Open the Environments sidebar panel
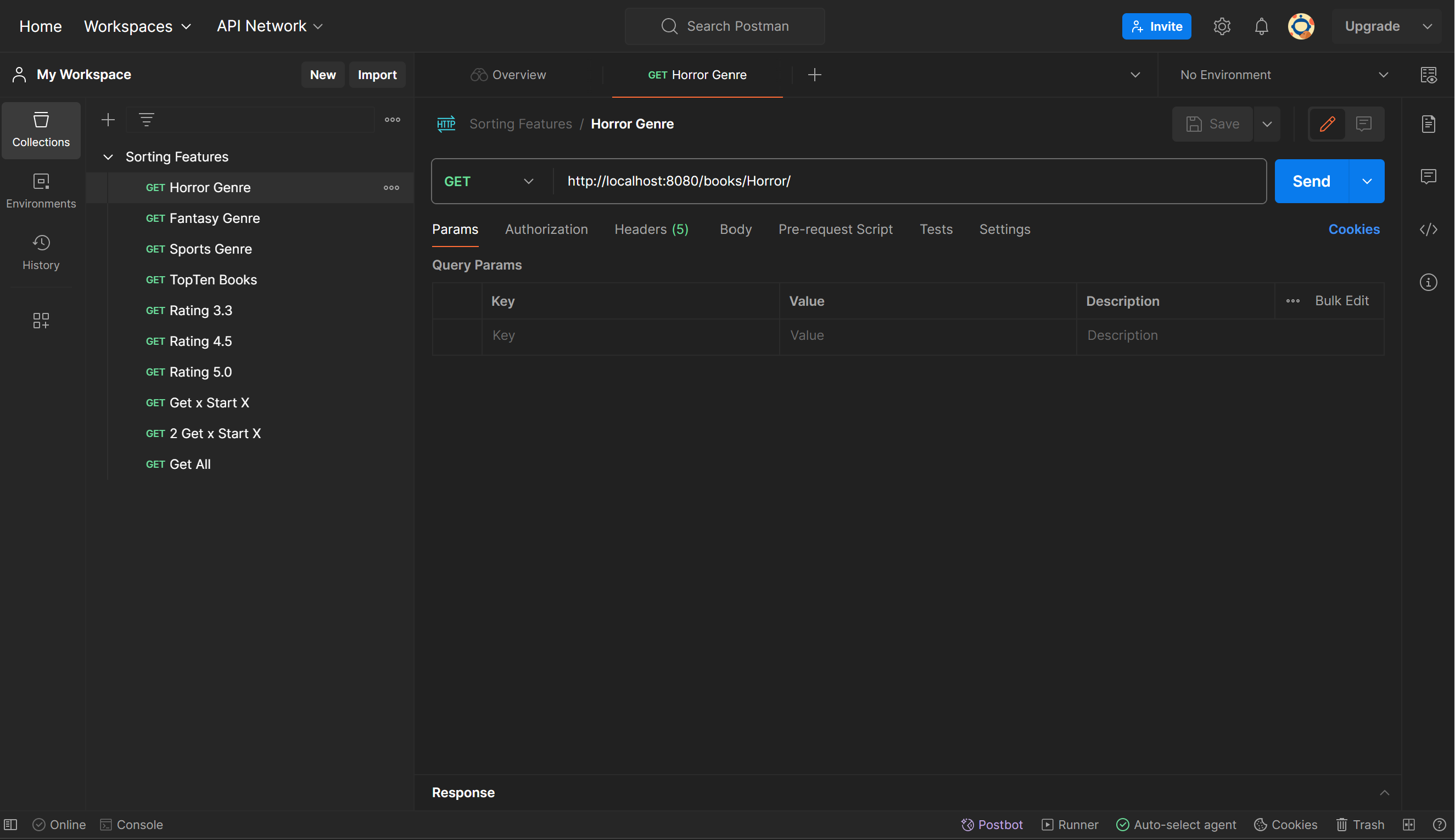1455x840 pixels. pyautogui.click(x=41, y=191)
